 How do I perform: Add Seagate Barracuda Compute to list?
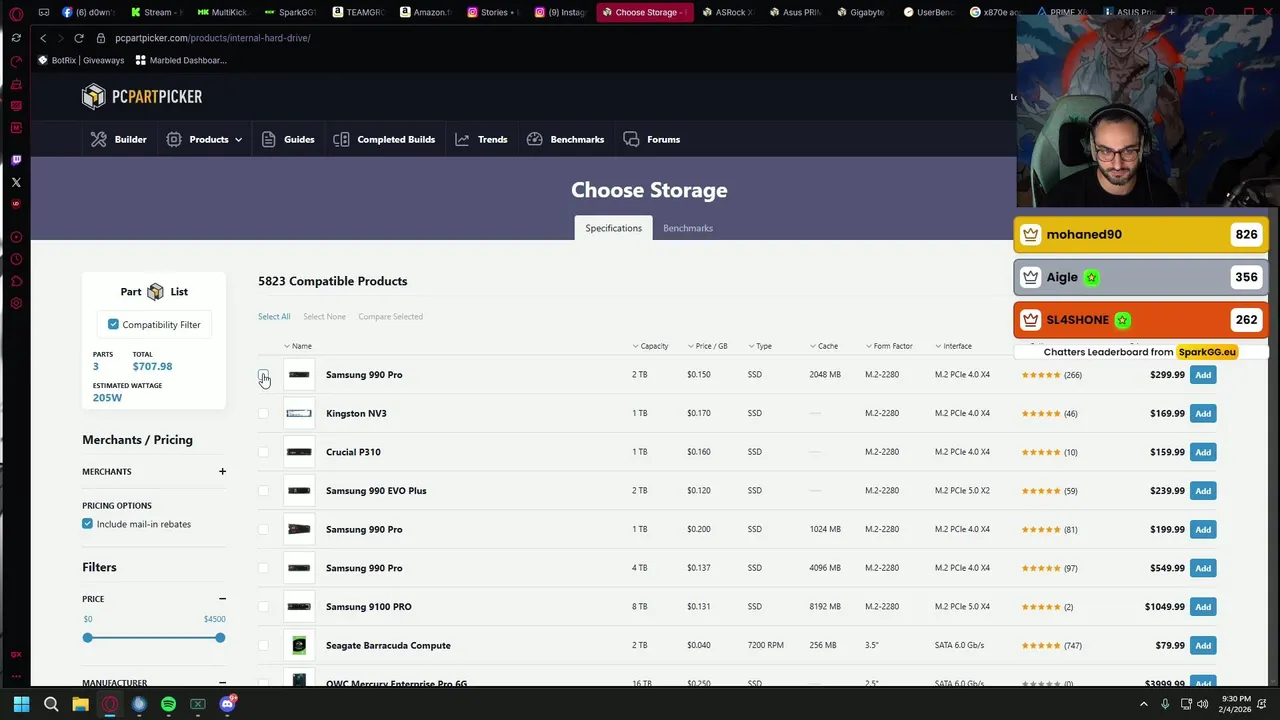coord(1203,645)
